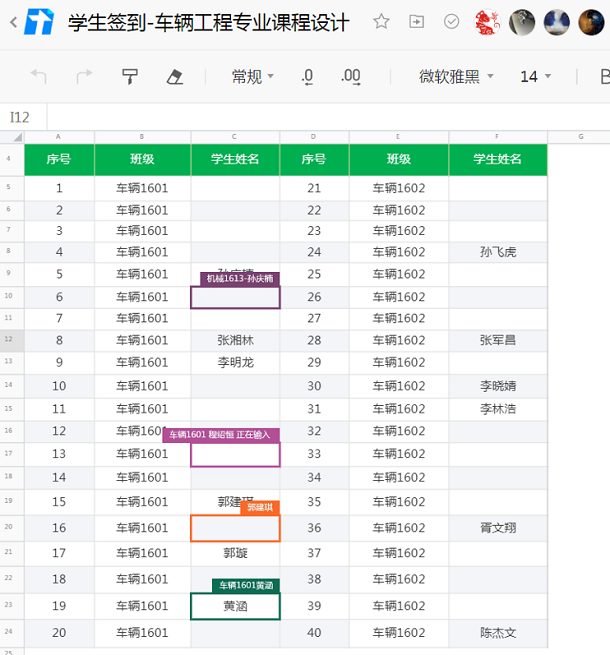Click the redo arrow
Image resolution: width=610 pixels, height=655 pixels.
tap(84, 76)
